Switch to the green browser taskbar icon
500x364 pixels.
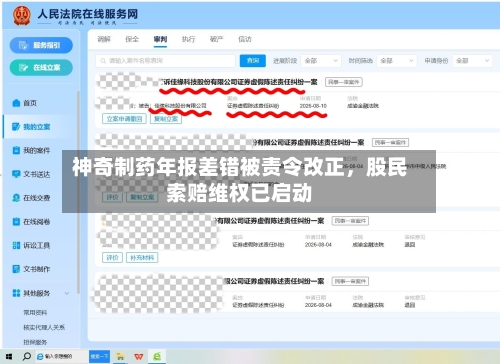click(157, 357)
